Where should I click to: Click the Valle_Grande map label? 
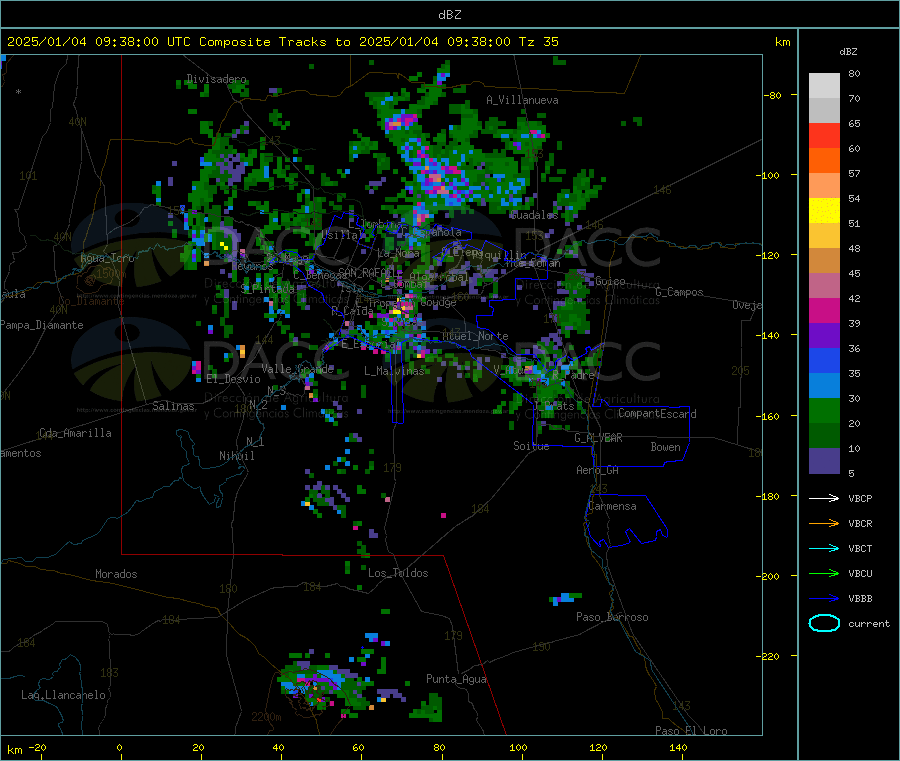(x=297, y=368)
